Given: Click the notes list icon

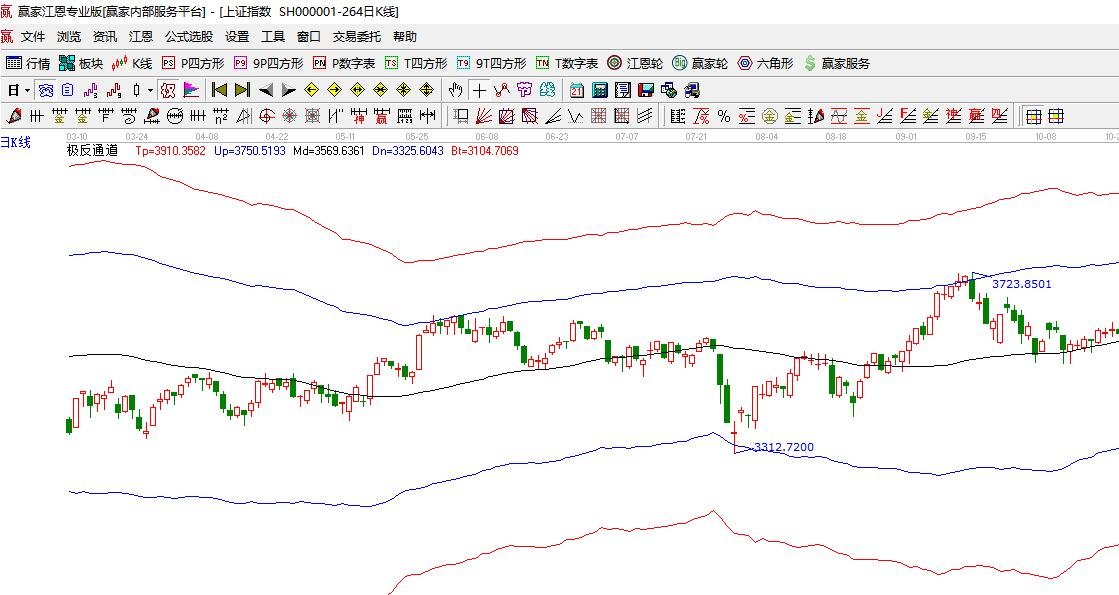Looking at the screenshot, I should point(67,90).
